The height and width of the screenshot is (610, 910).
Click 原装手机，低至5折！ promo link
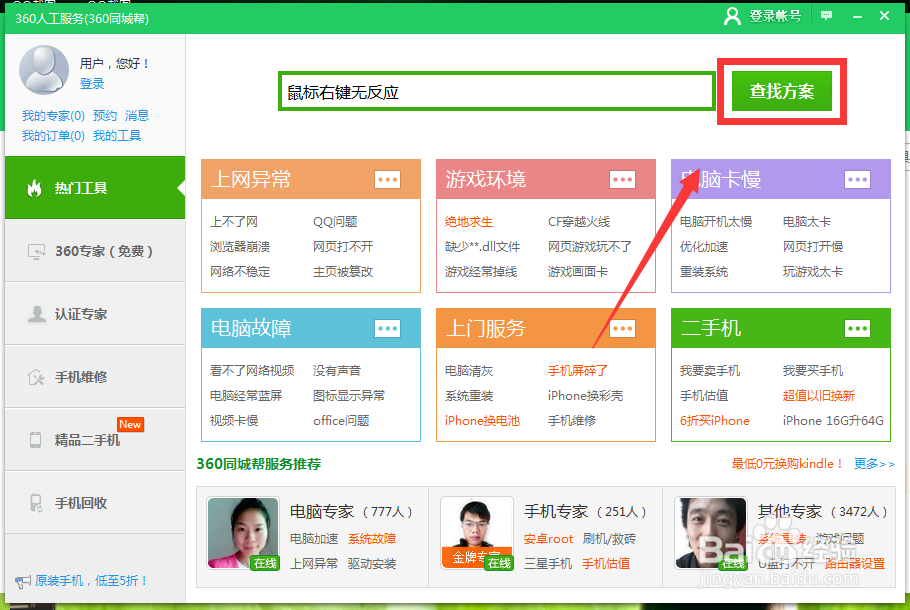click(91, 581)
